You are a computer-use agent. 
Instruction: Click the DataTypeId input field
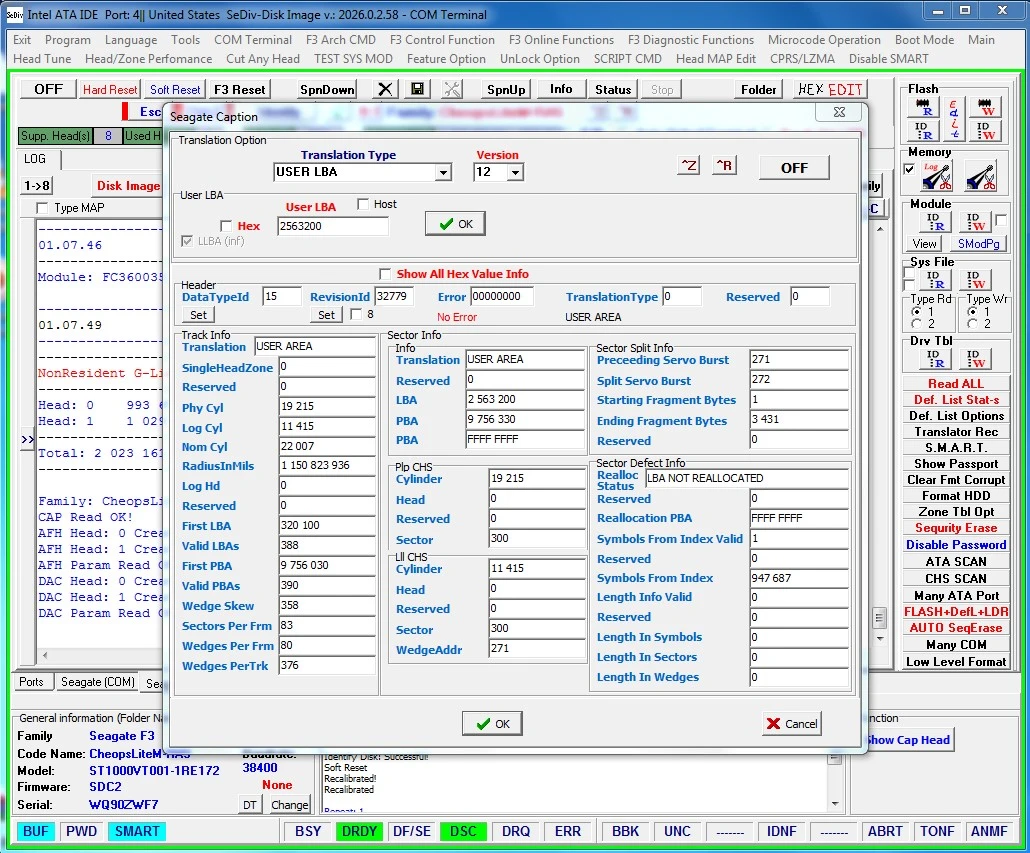pyautogui.click(x=281, y=296)
